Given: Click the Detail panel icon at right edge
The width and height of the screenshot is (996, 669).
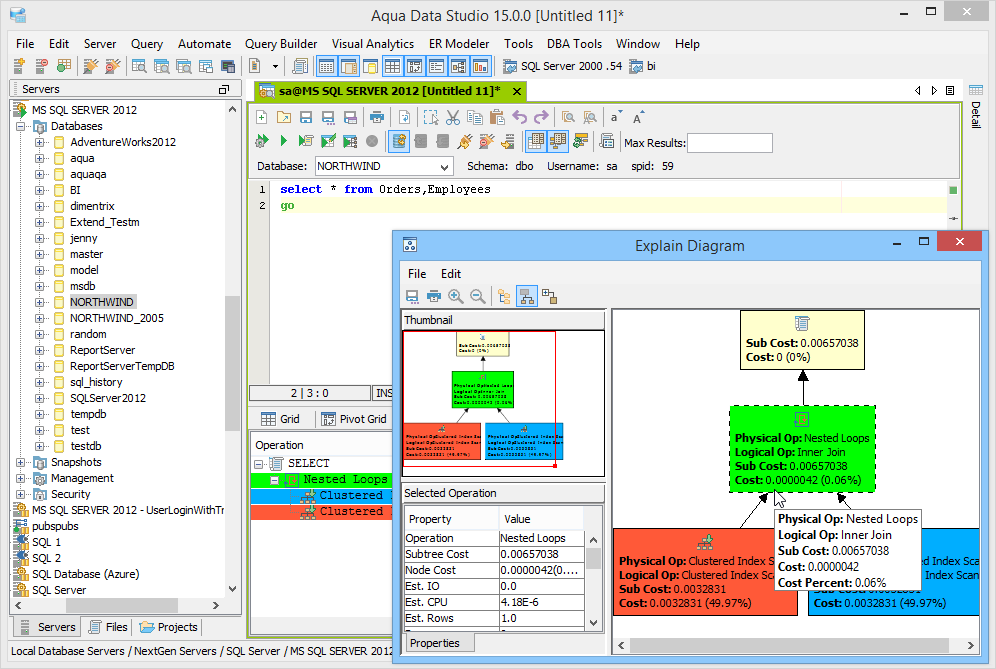Looking at the screenshot, I should click(976, 90).
